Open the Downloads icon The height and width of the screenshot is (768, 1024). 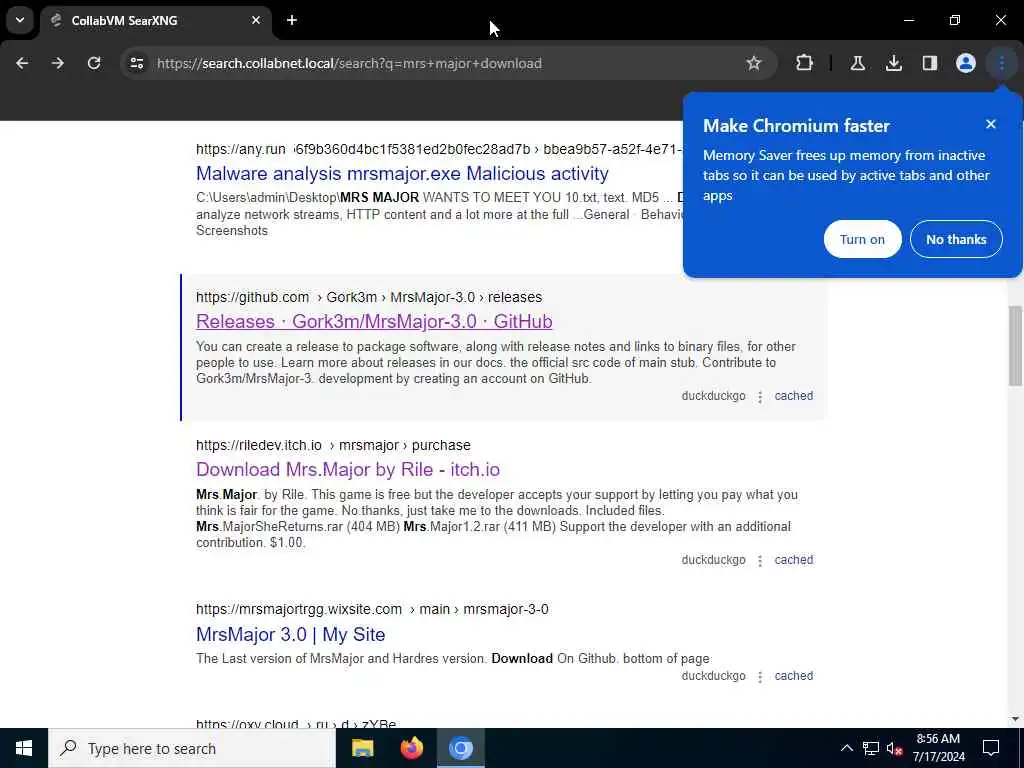894,63
